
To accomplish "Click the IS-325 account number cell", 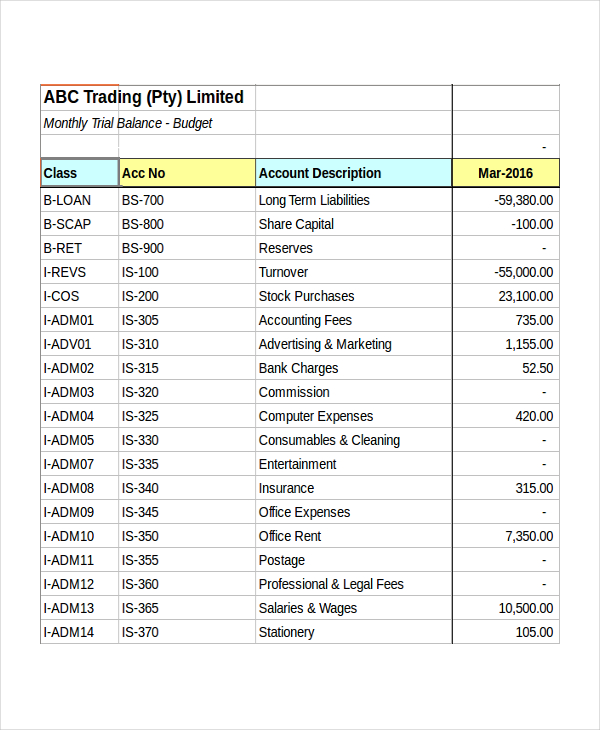I will pyautogui.click(x=140, y=416).
